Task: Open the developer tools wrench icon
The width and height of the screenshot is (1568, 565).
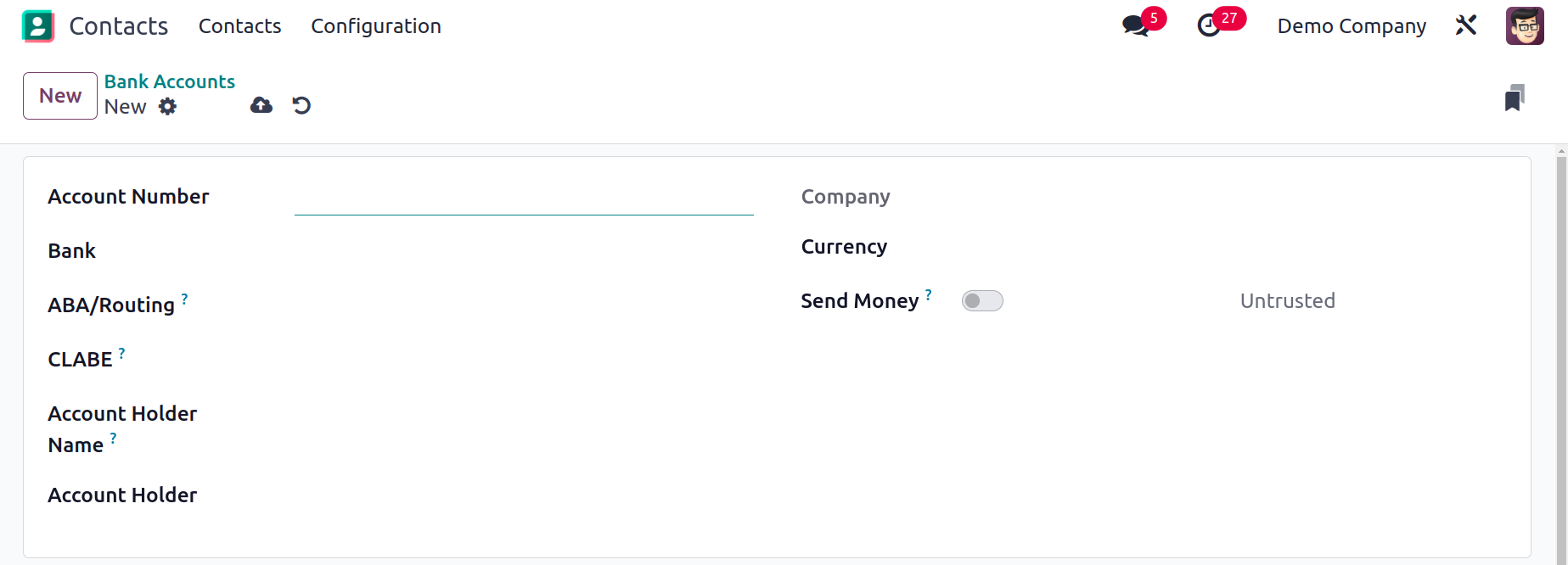Action: click(1466, 25)
